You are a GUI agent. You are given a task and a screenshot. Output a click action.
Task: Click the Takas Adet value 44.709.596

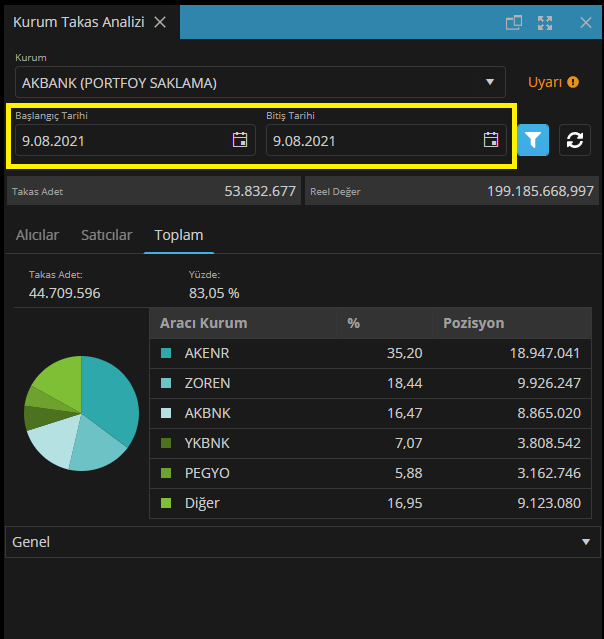pos(64,293)
